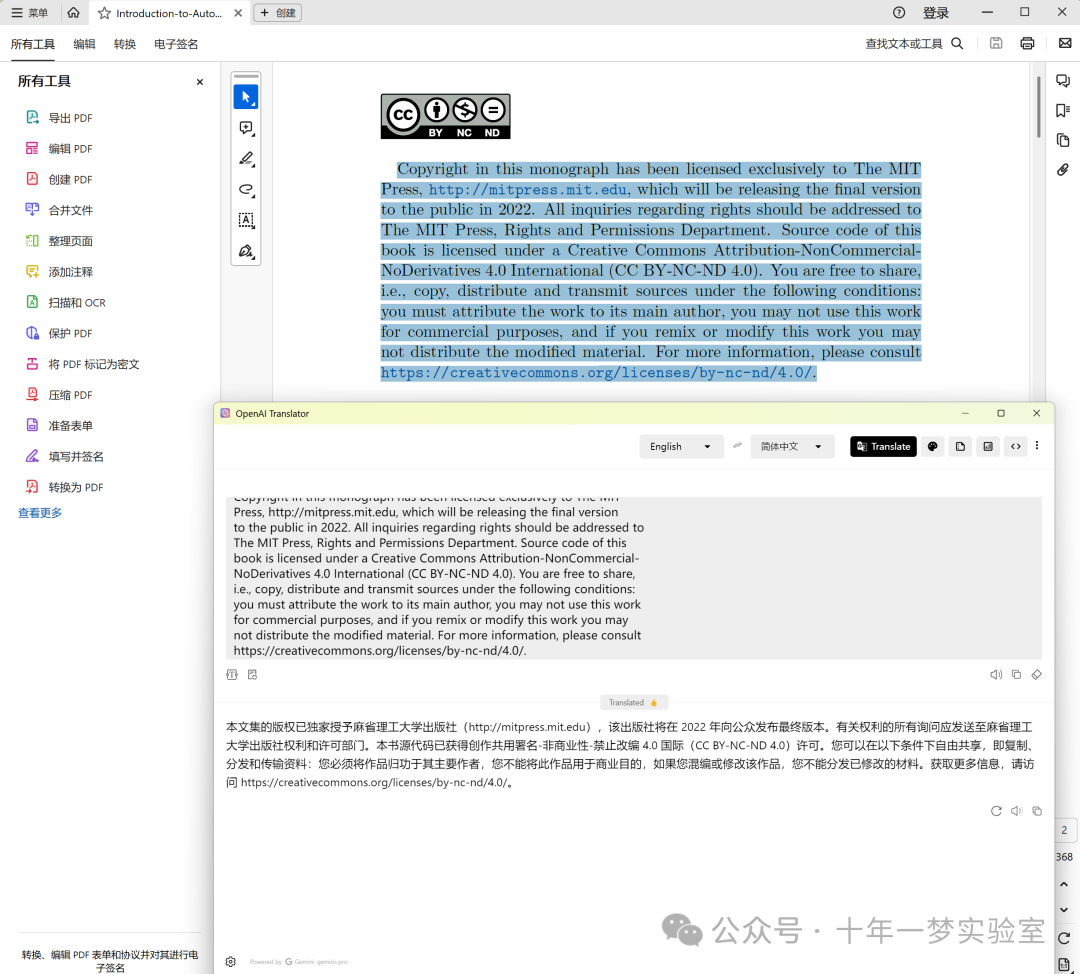The width and height of the screenshot is (1080, 974).
Task: Close the 所有工具 panel
Action: pyautogui.click(x=200, y=82)
